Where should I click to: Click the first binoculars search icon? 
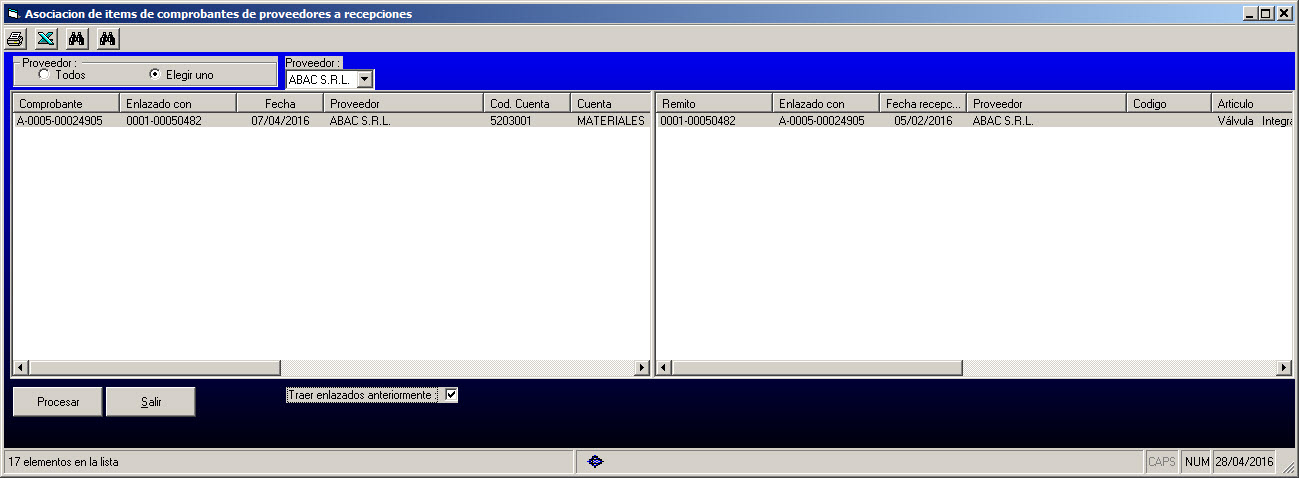pos(76,39)
